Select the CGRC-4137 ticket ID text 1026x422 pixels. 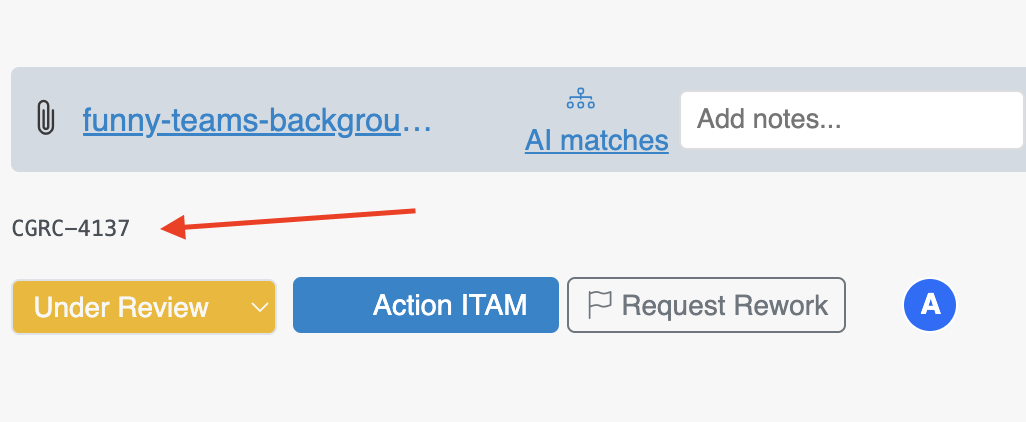coord(71,228)
